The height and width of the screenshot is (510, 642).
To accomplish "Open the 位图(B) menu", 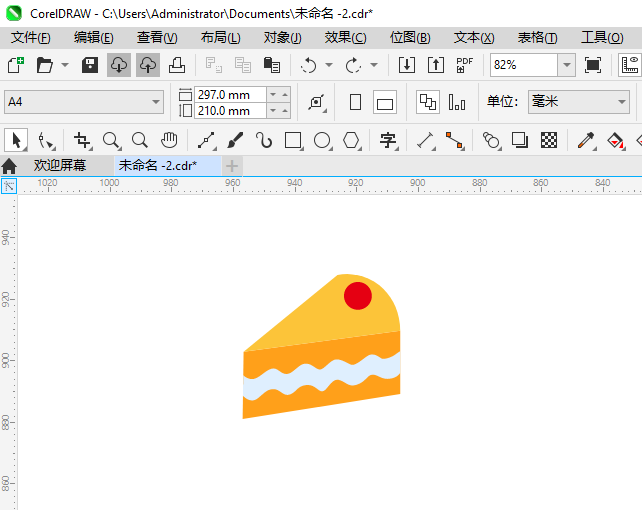I will coord(410,38).
